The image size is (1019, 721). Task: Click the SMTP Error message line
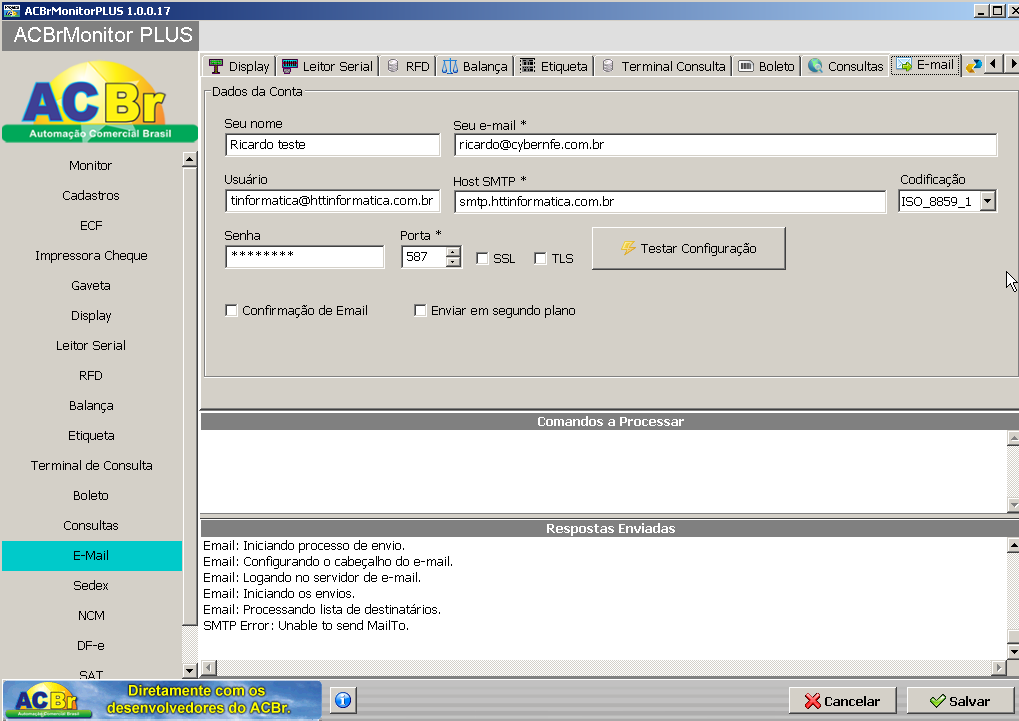[306, 626]
